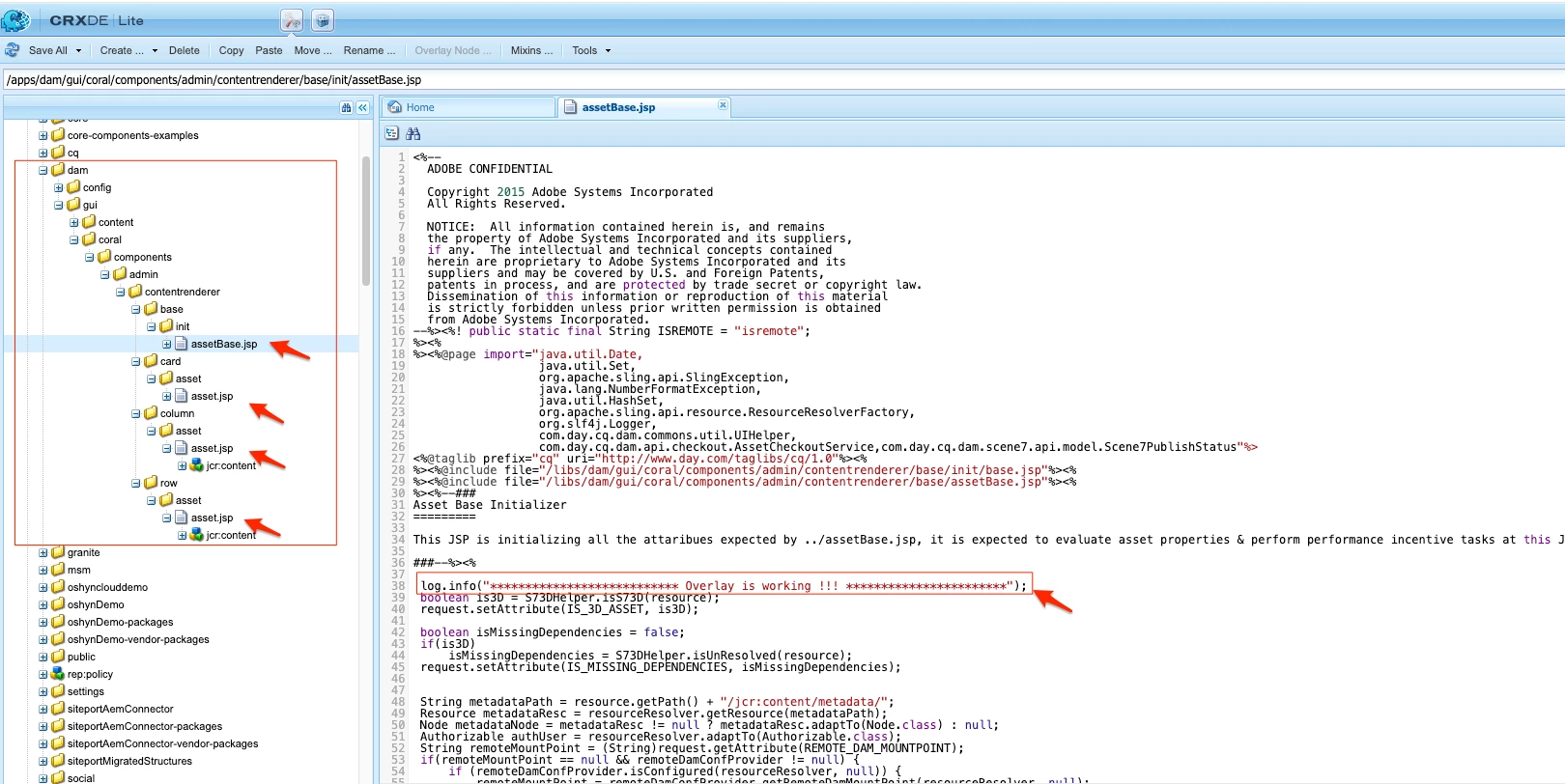Image resolution: width=1565 pixels, height=784 pixels.
Task: Collapse the navigation tree panel with double-arrow icon
Action: click(363, 108)
